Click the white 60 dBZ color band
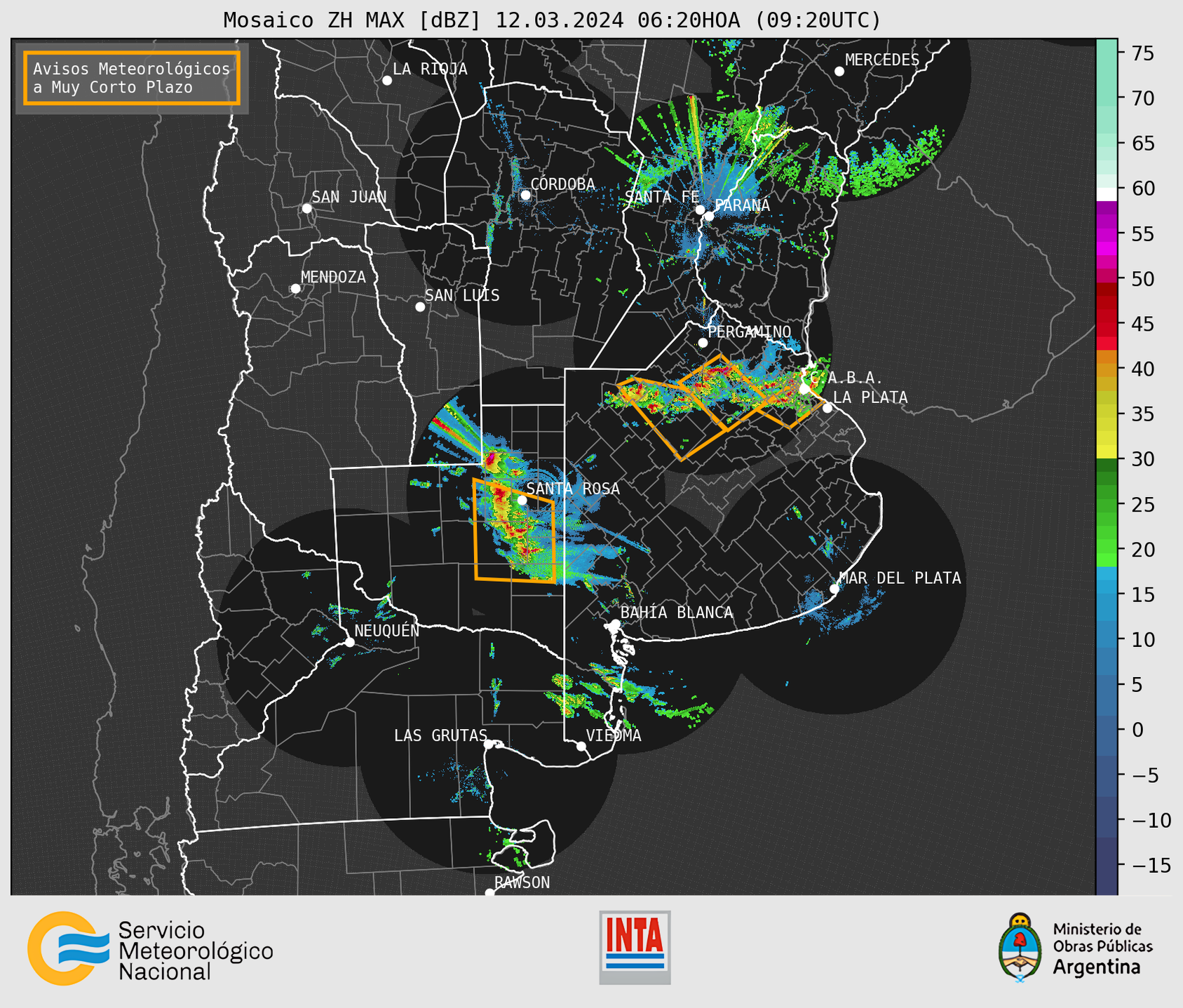The height and width of the screenshot is (1008, 1183). pos(1107,194)
